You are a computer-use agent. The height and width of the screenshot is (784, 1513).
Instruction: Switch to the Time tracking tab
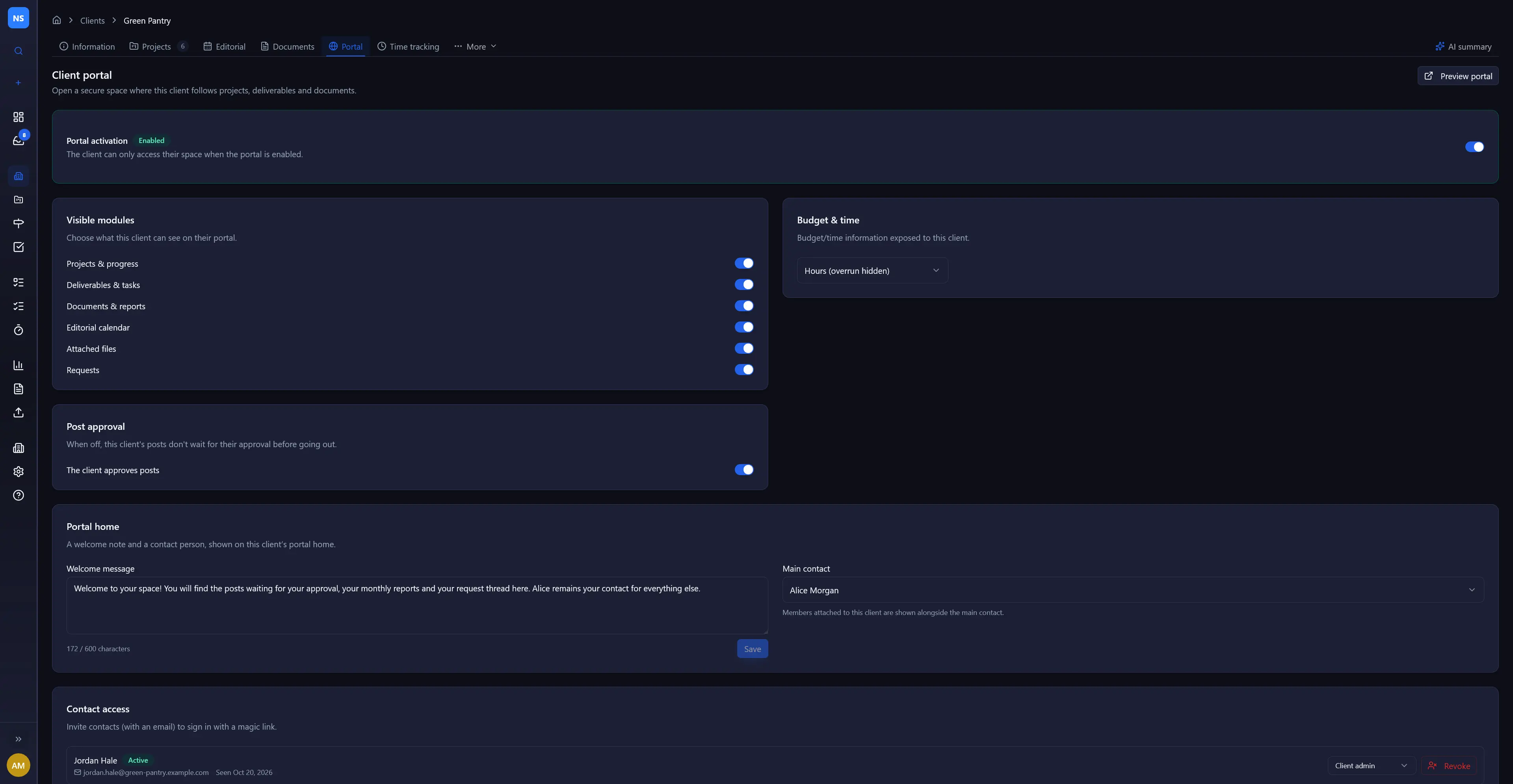(408, 46)
